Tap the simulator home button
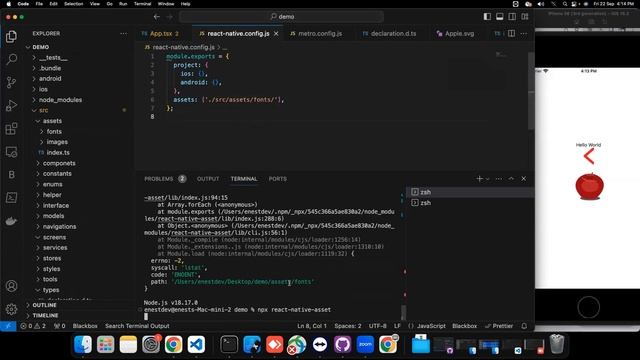Viewport: 640px width, 360px height. pyautogui.click(x=589, y=307)
